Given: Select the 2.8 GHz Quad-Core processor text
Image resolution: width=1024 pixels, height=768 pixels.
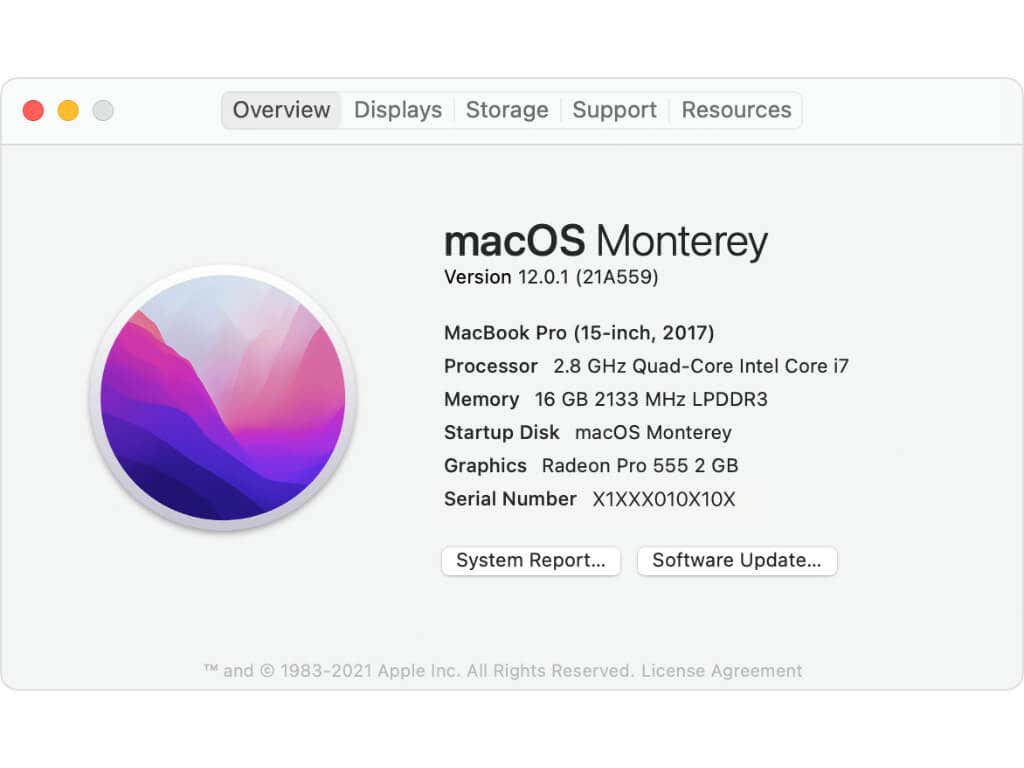Looking at the screenshot, I should pos(701,366).
